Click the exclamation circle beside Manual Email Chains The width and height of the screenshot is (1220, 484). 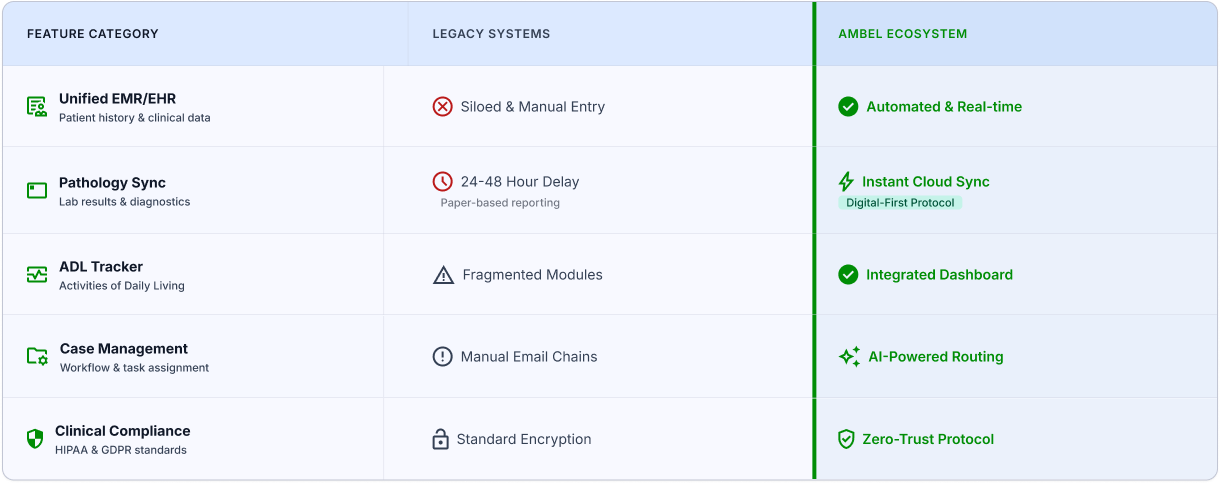[442, 356]
